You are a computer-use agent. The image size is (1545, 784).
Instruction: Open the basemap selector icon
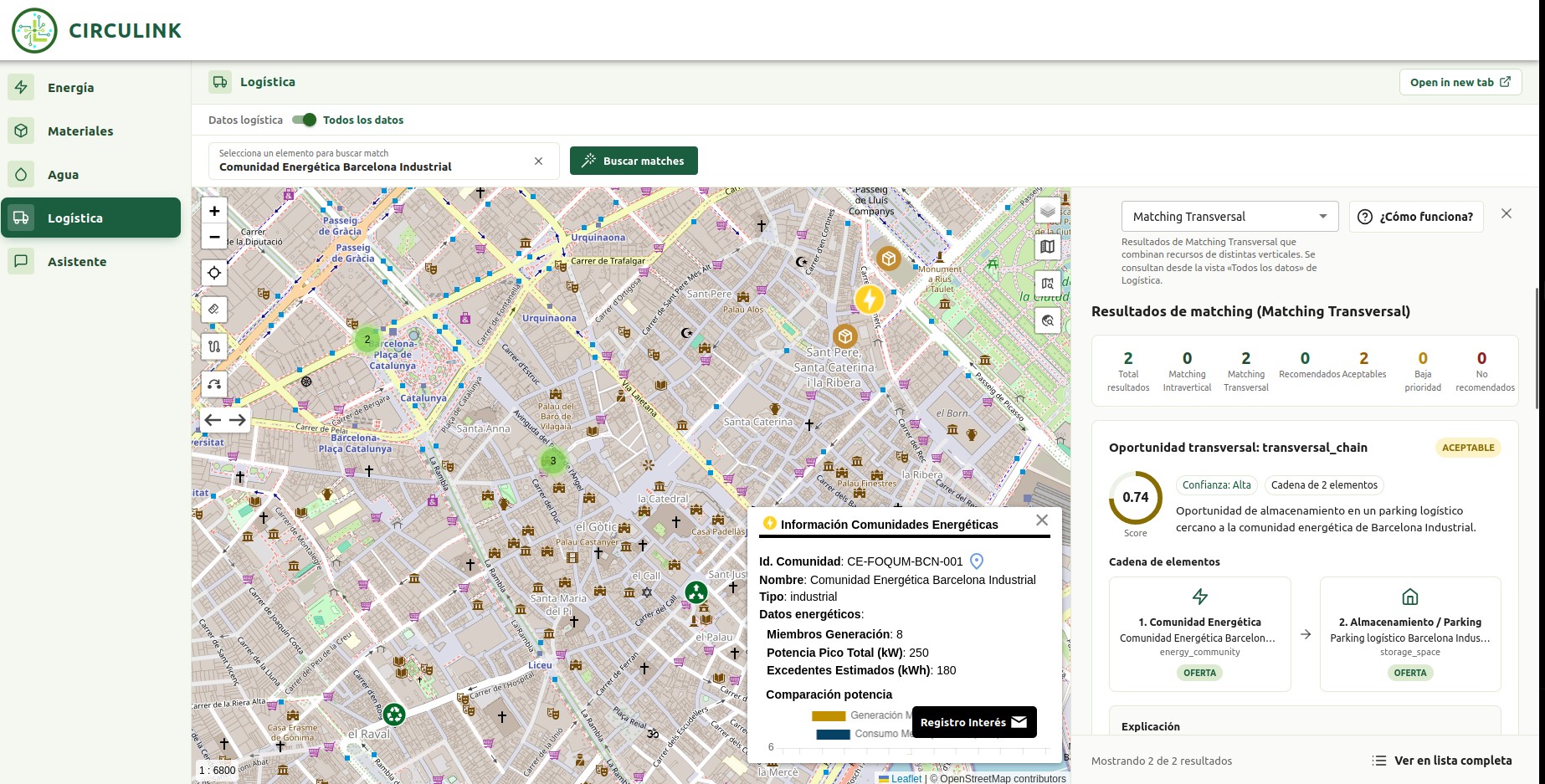click(x=1048, y=247)
